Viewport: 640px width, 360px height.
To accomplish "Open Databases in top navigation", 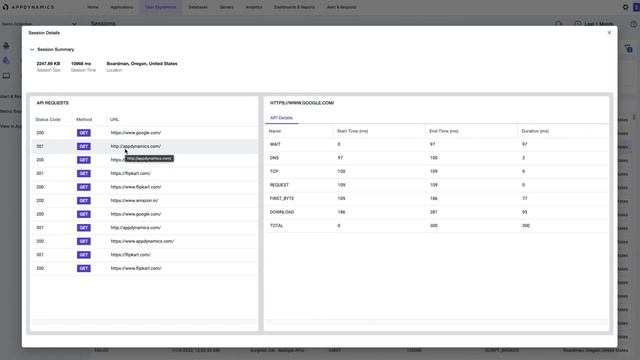I will [x=198, y=7].
